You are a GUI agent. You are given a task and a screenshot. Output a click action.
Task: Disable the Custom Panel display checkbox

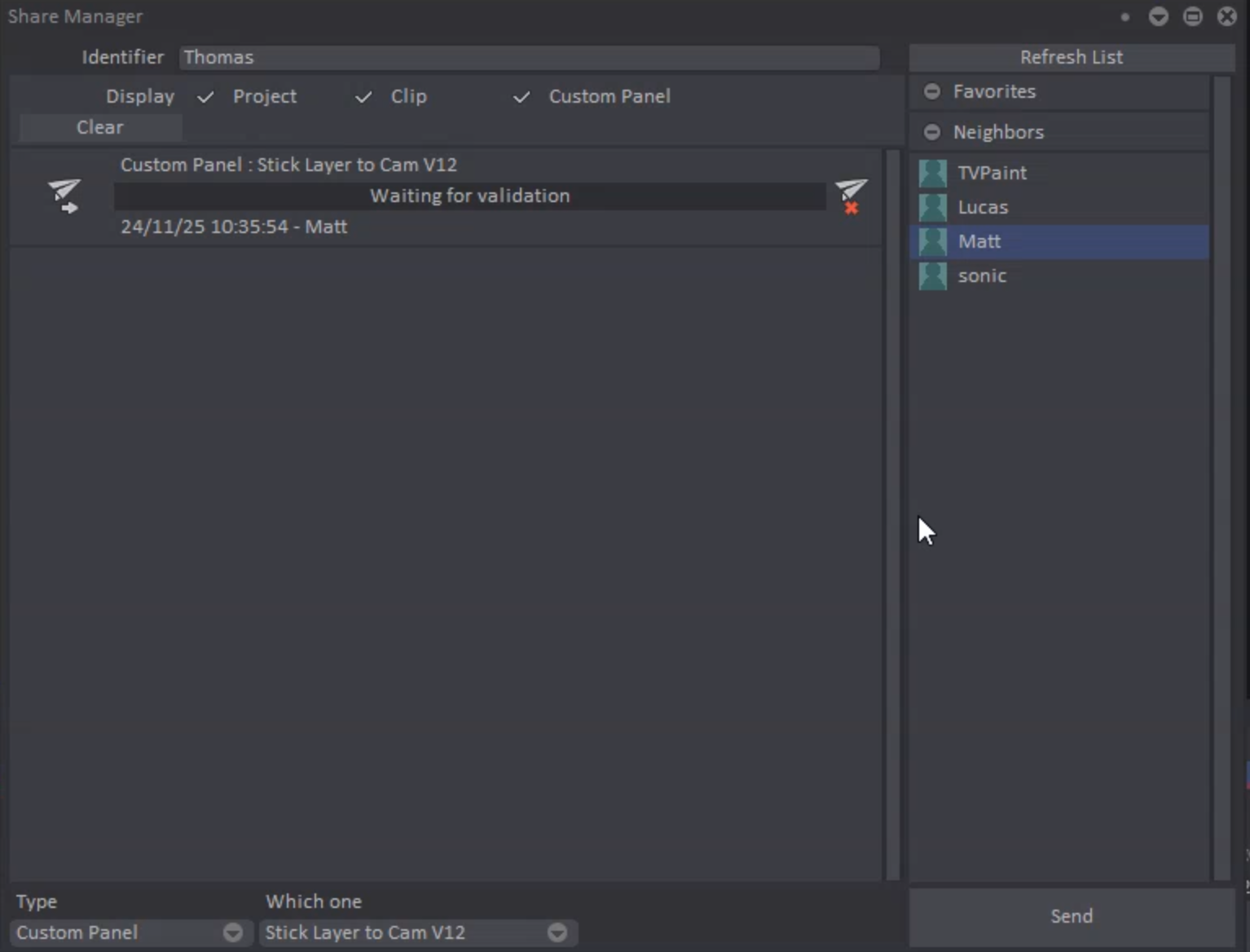(522, 97)
